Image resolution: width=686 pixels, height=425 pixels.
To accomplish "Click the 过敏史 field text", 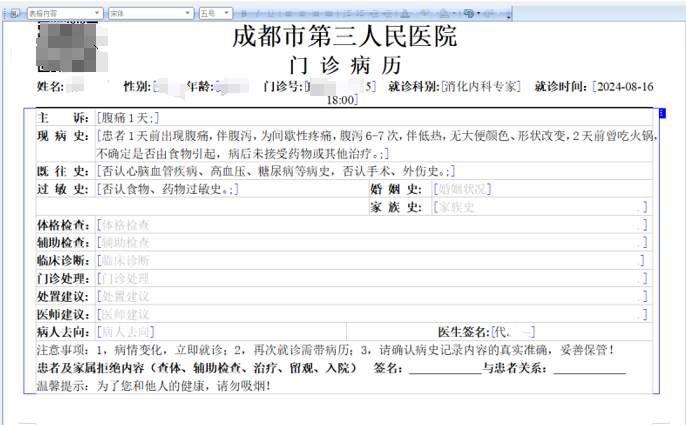I will pos(168,189).
